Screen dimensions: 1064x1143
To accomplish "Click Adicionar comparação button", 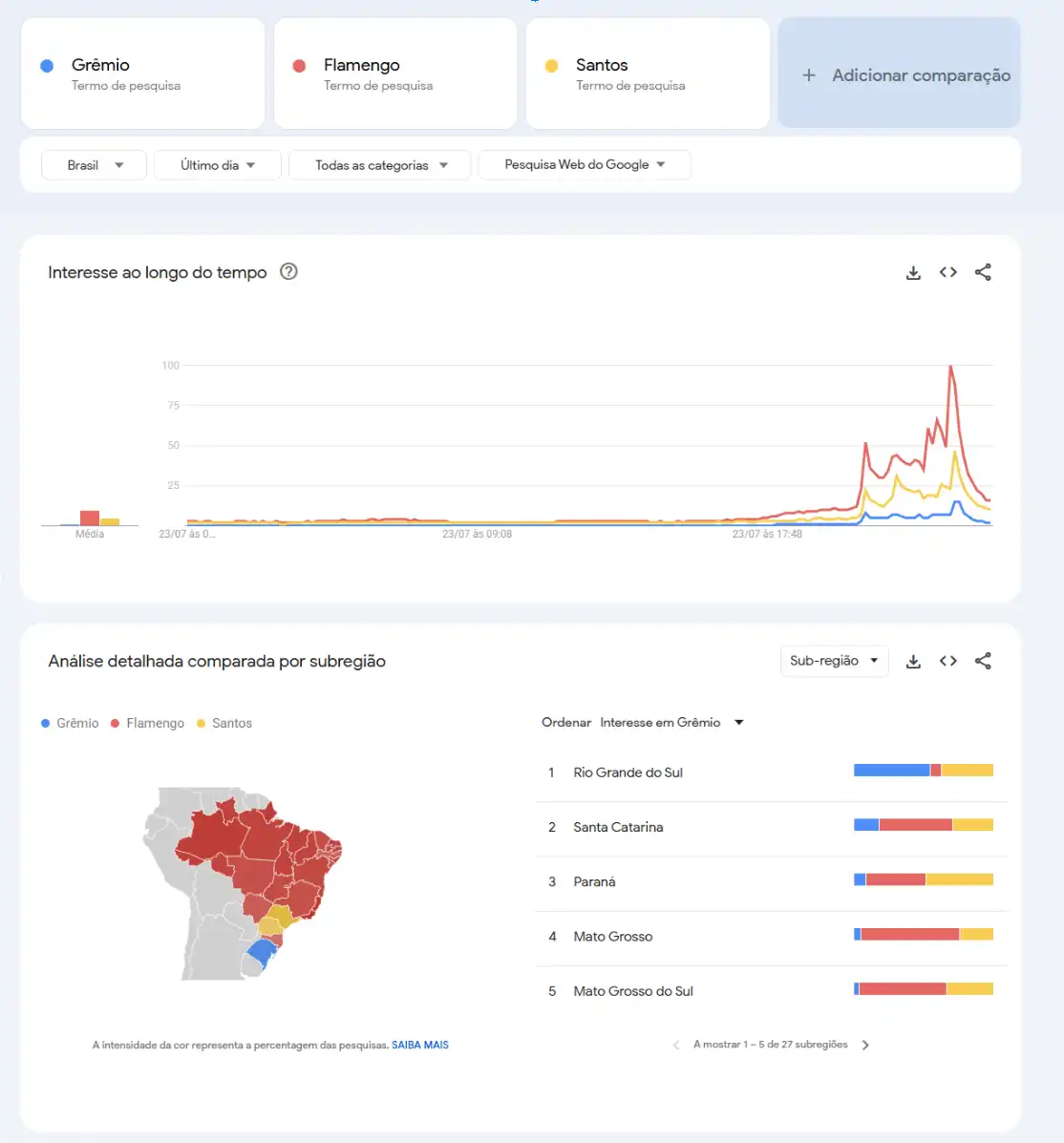I will tap(899, 74).
